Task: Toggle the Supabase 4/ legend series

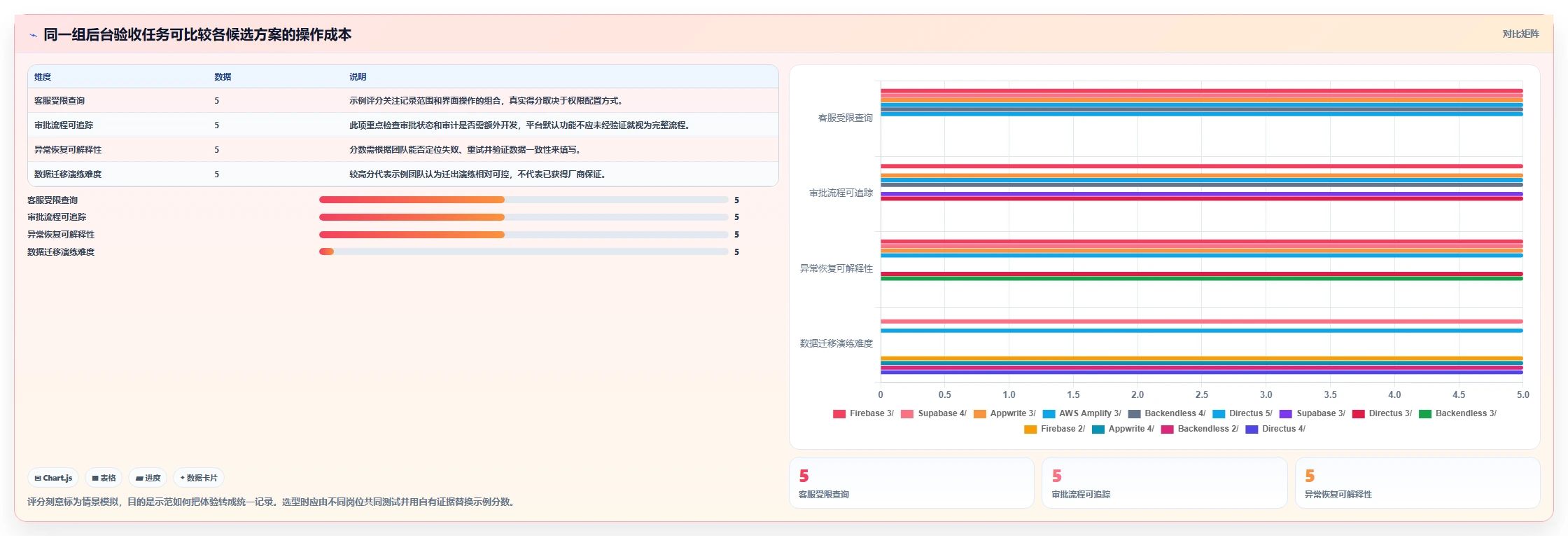Action: (x=934, y=413)
